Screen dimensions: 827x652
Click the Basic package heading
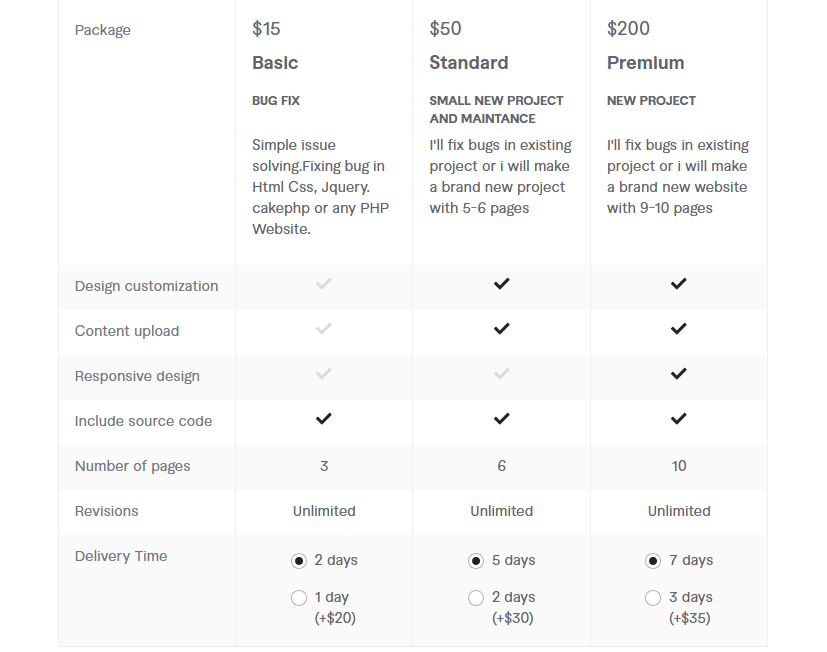click(x=275, y=63)
